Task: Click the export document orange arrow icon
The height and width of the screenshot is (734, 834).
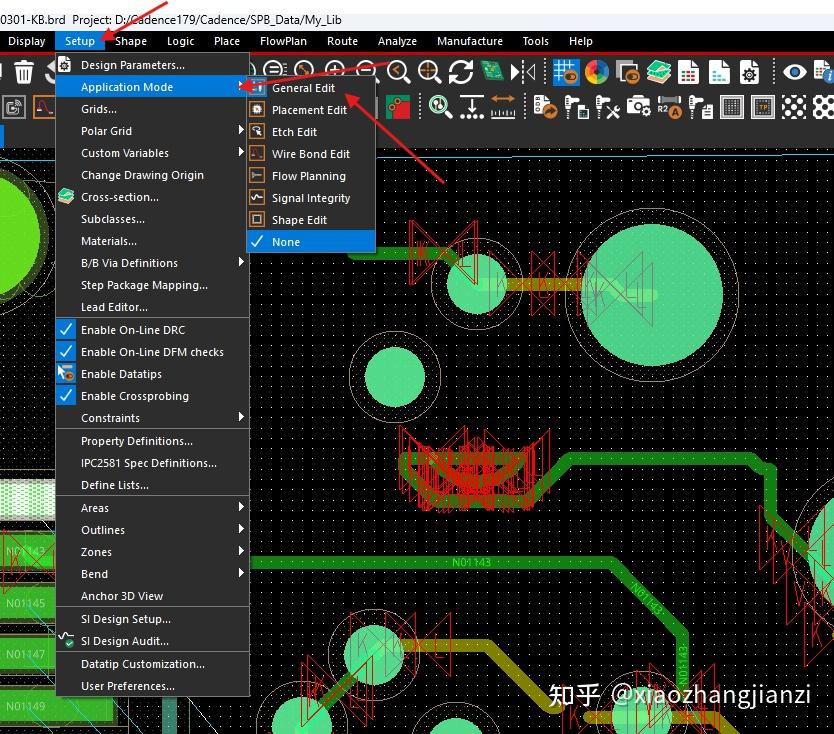Action: tap(545, 107)
